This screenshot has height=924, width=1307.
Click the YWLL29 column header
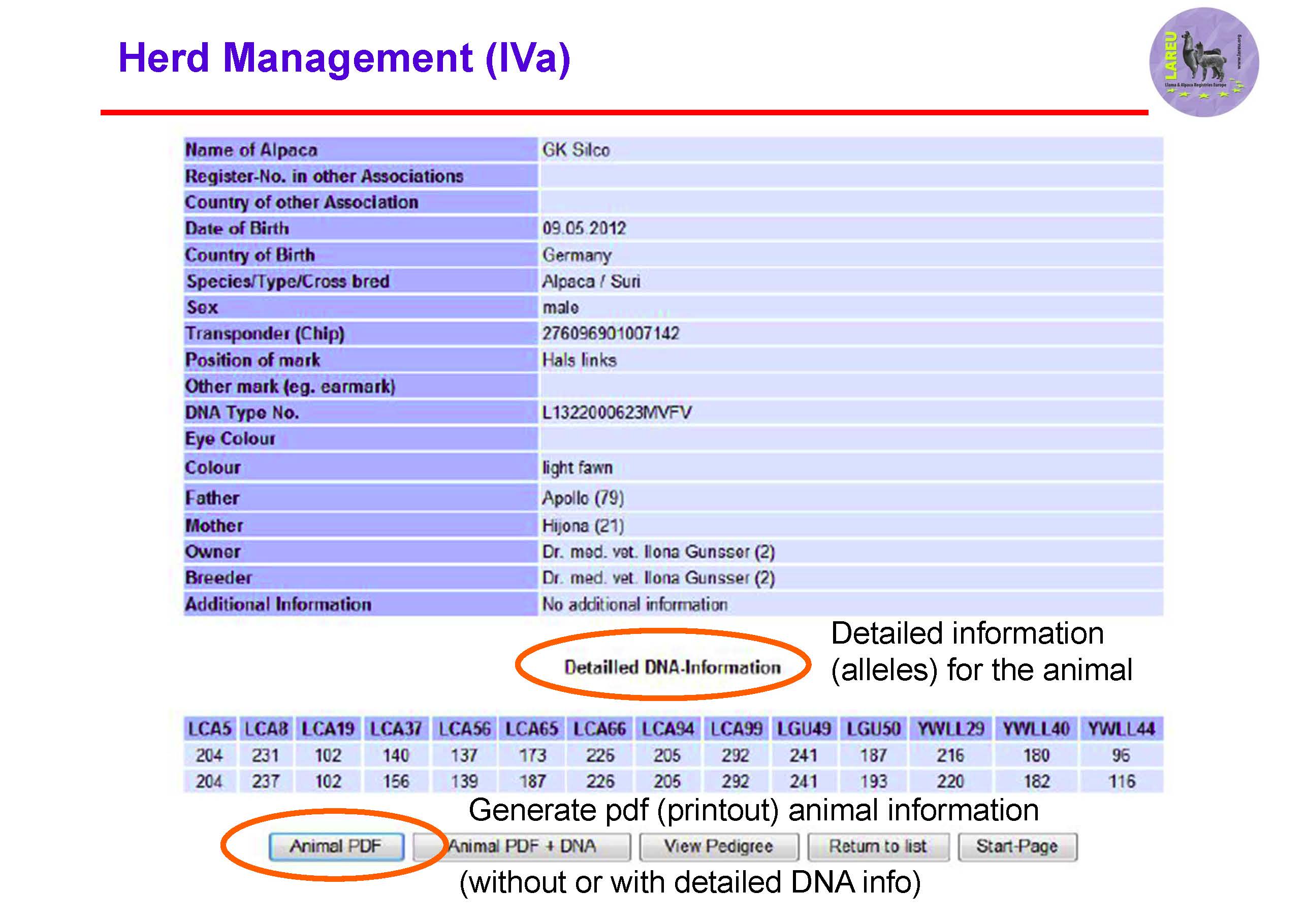950,729
